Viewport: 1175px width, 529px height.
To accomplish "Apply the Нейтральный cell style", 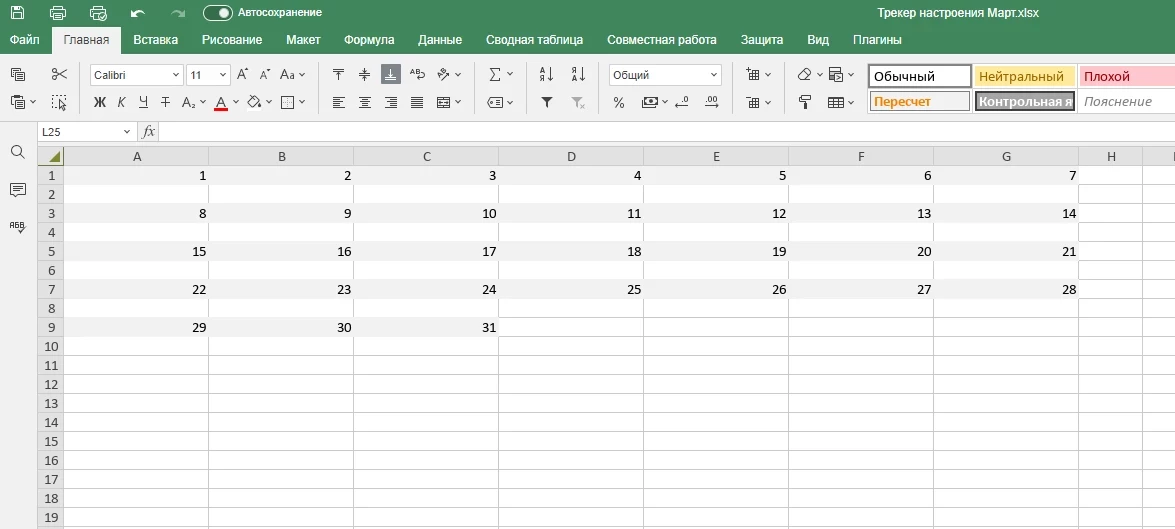I will (x=1023, y=76).
